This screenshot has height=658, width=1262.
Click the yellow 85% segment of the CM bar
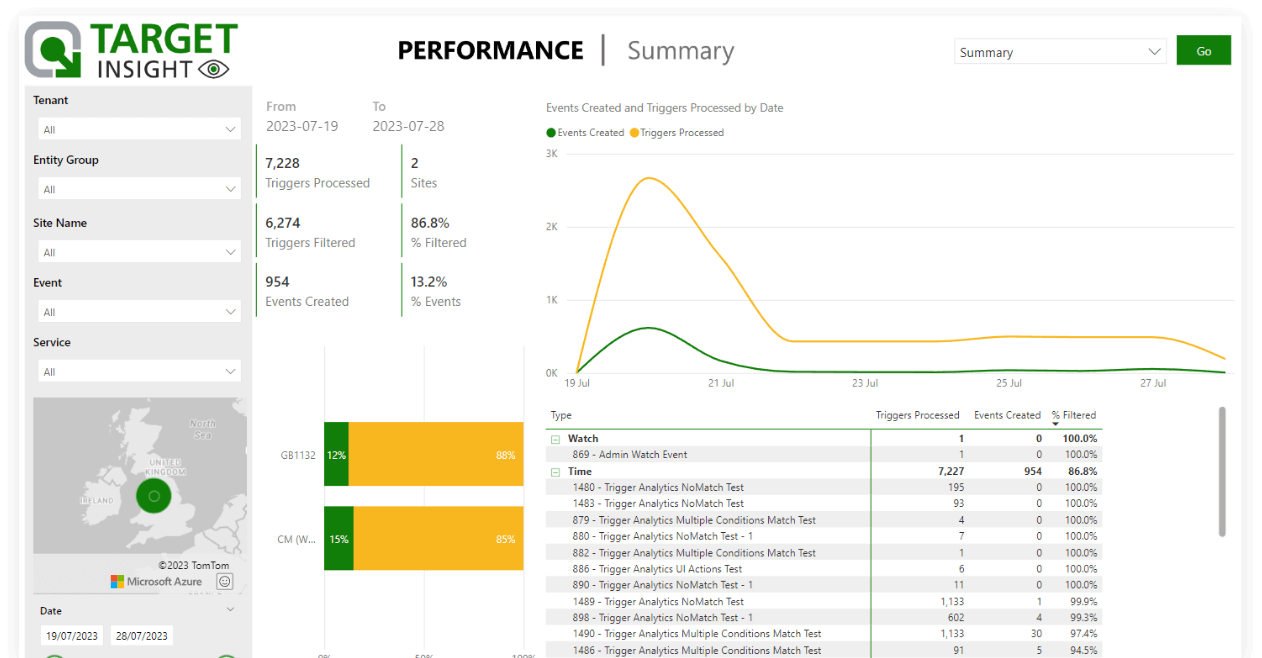438,539
